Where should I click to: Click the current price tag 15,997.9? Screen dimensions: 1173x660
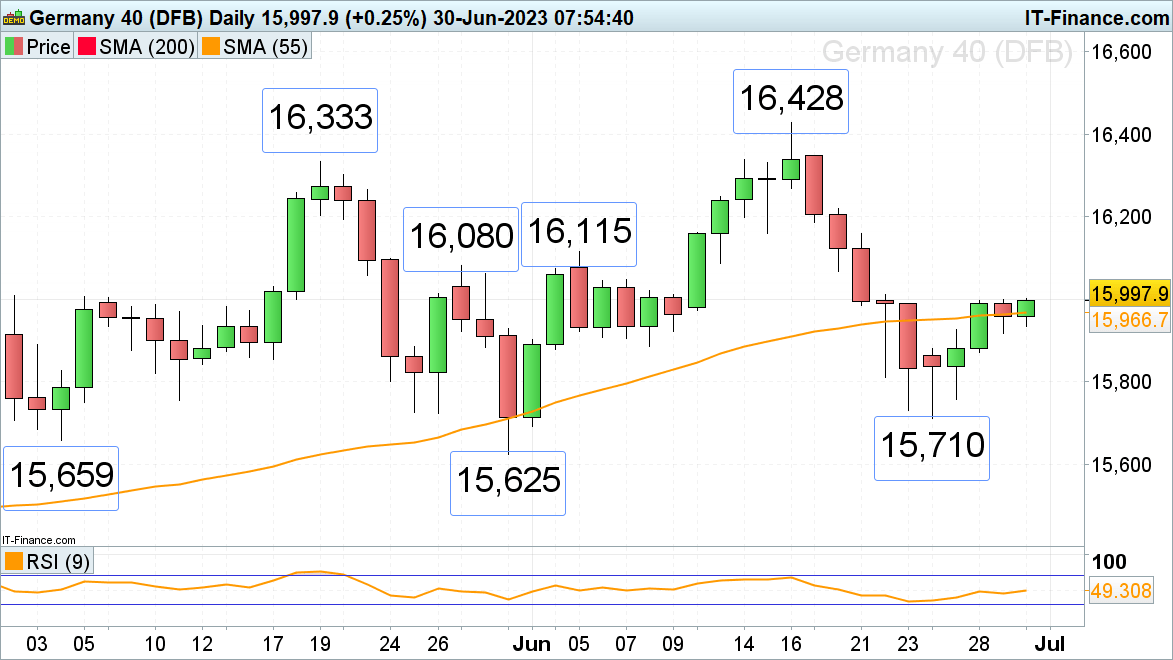[1130, 293]
